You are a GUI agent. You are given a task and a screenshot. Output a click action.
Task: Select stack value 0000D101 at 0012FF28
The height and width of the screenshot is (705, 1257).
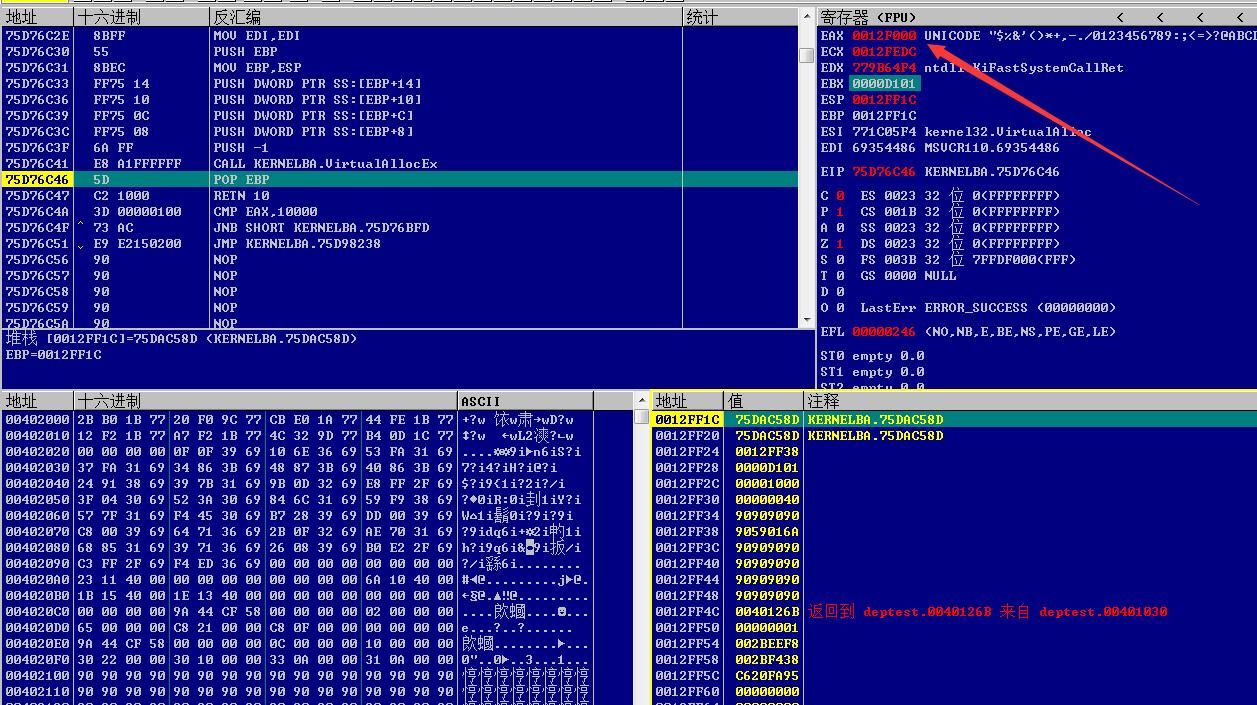point(767,467)
